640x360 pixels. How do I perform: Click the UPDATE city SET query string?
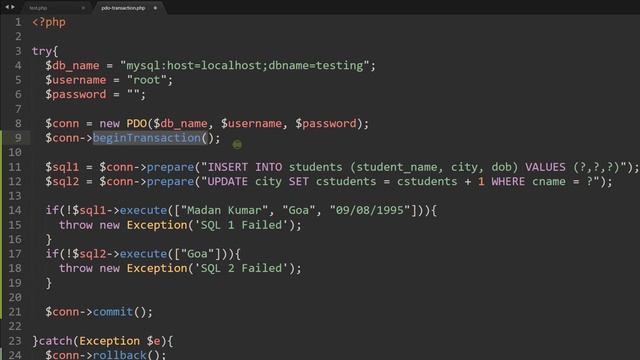[x=401, y=181]
